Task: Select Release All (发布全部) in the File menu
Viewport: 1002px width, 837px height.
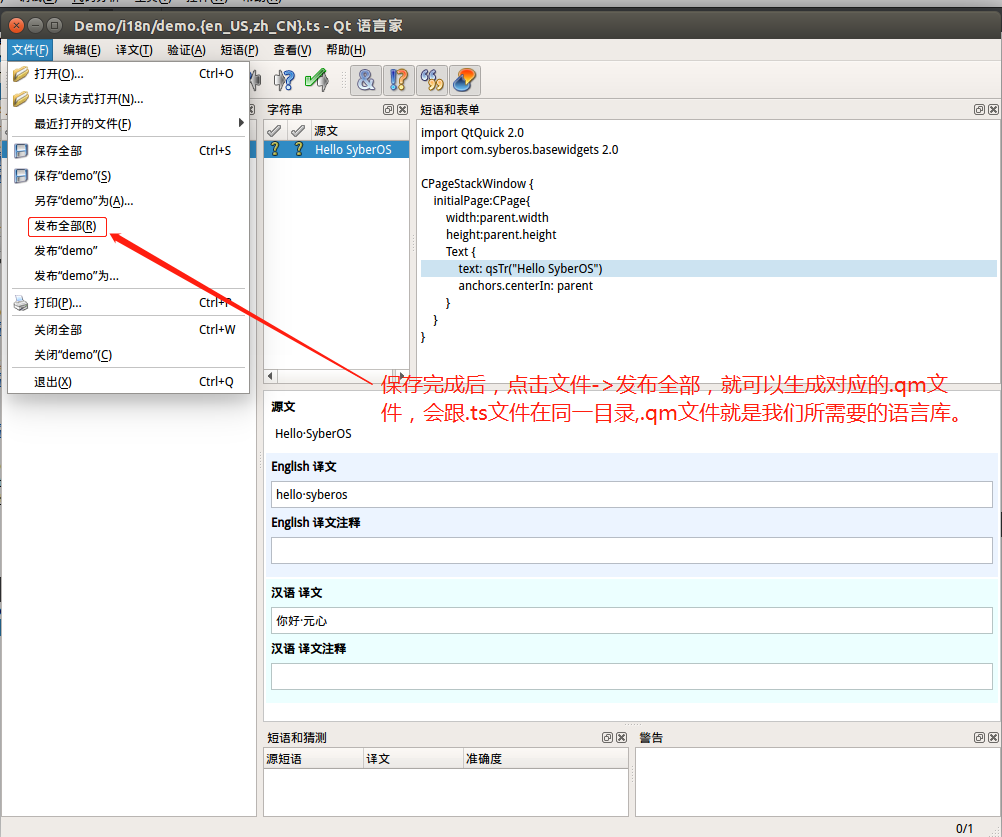Action: 66,227
